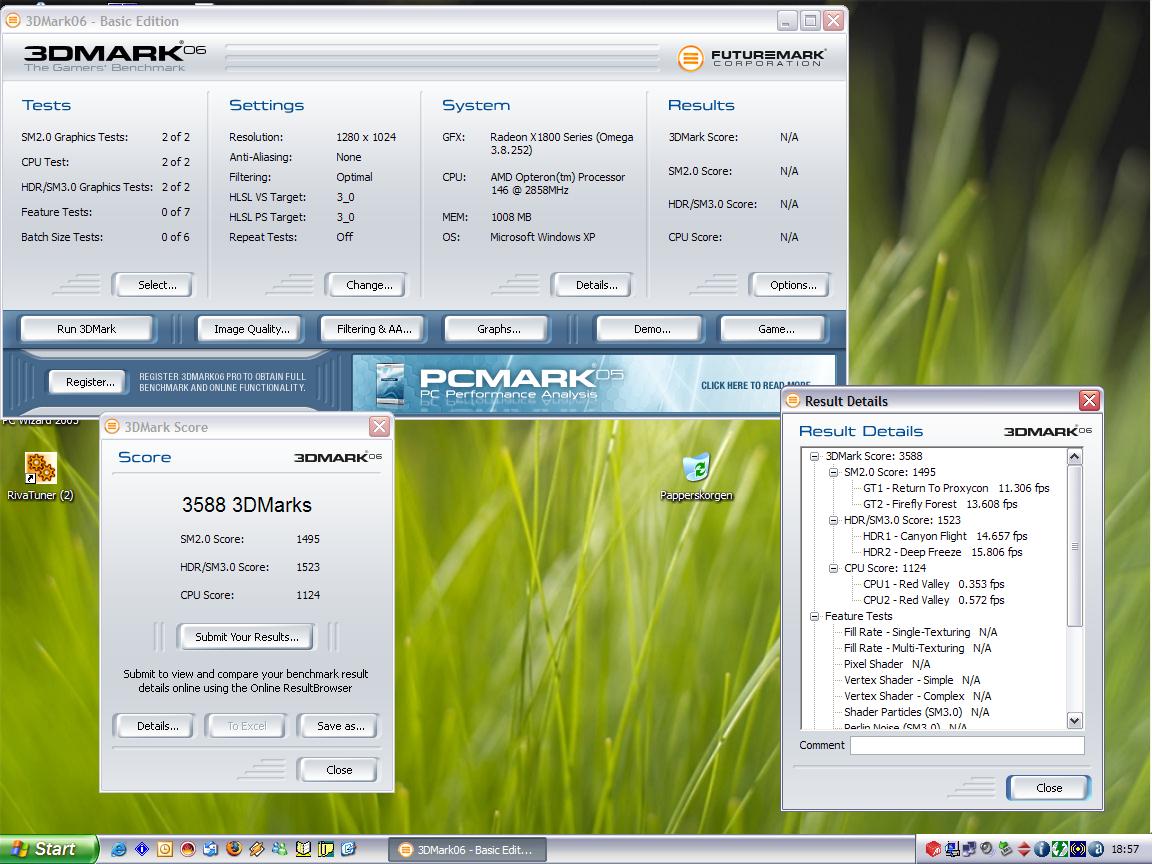The width and height of the screenshot is (1152, 864).
Task: Open Details... in the Score window
Action: click(155, 726)
